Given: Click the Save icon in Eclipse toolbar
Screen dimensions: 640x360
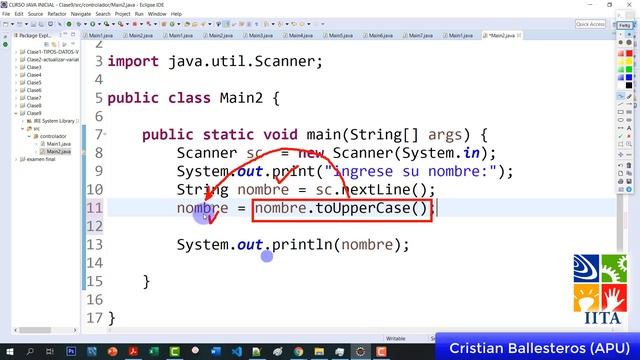Looking at the screenshot, I should [x=33, y=24].
